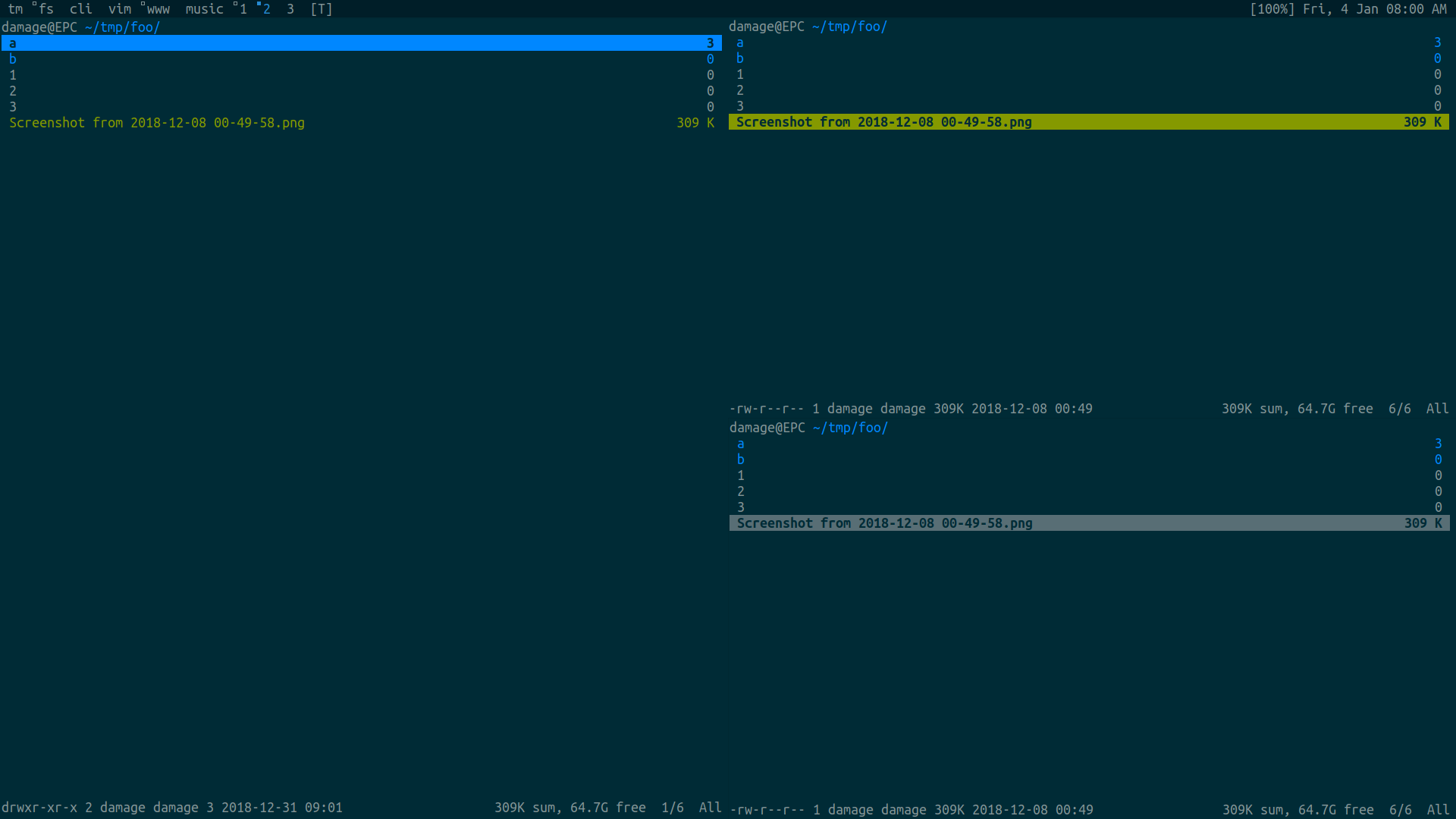Click ~/tmp/foo/ path in bottom-right pane header
Viewport: 1456px width, 819px height.
pyautogui.click(x=850, y=428)
